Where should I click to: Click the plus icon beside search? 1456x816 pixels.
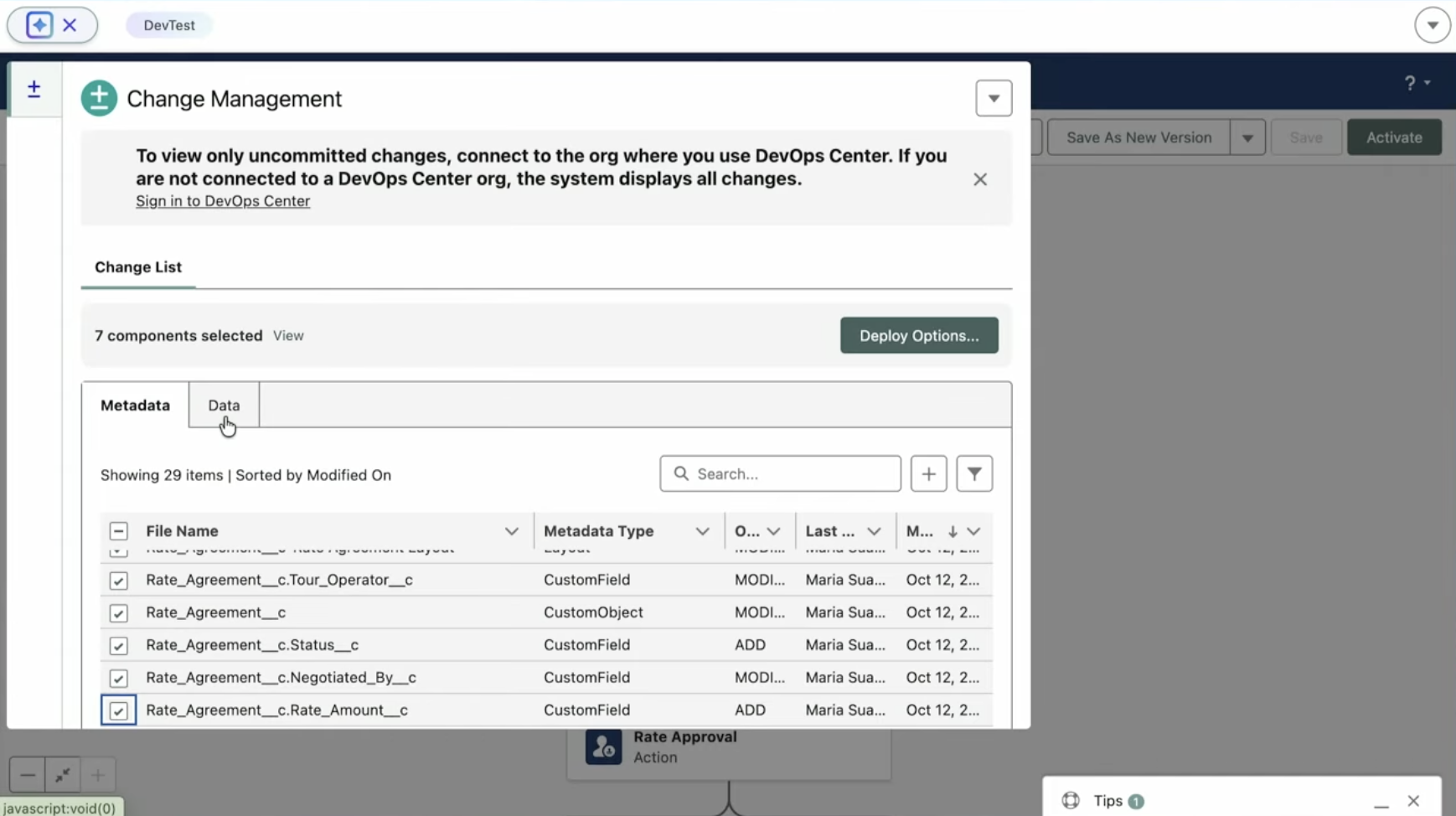click(x=928, y=474)
